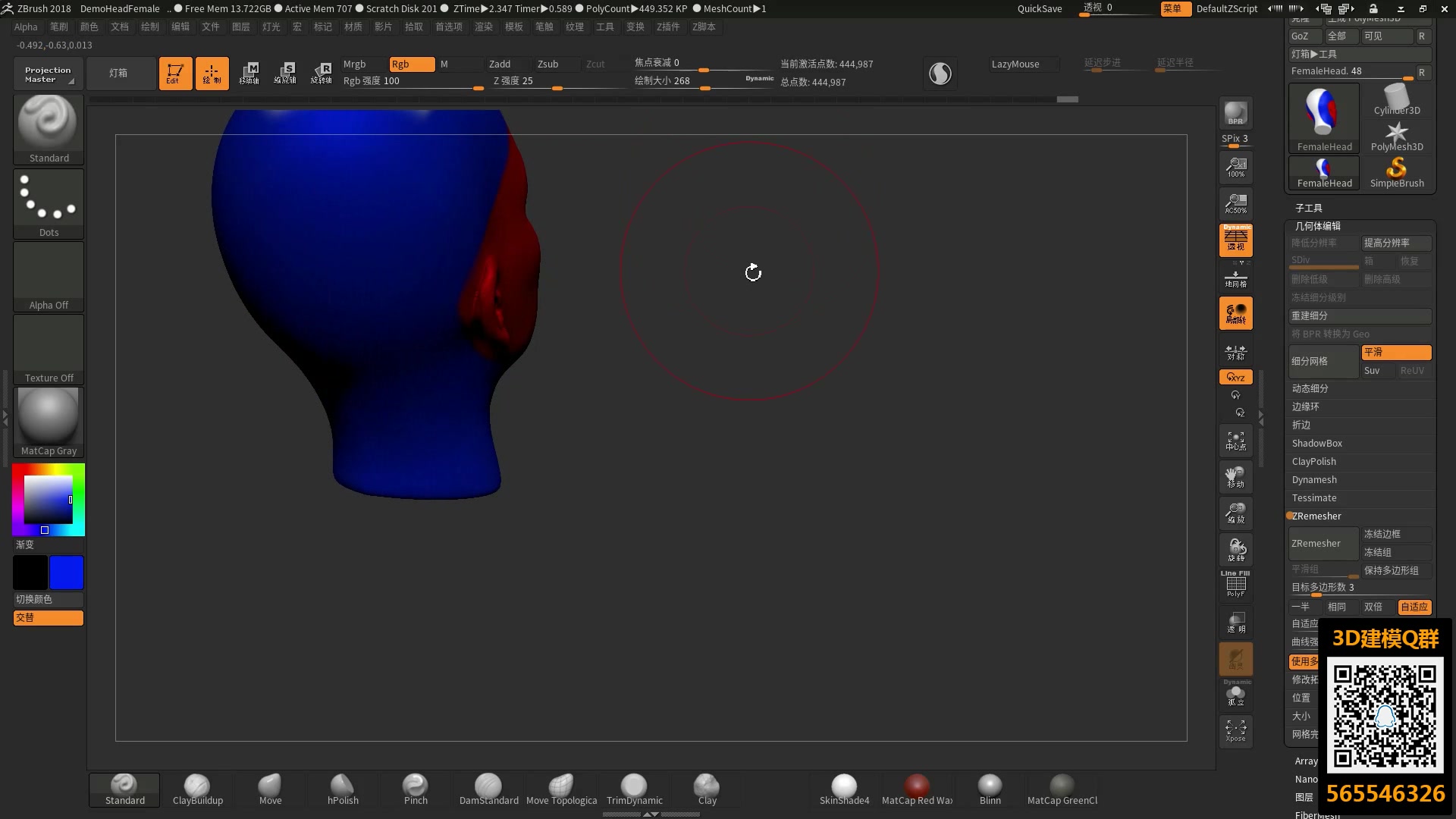
Task: Open the 纹理 menu
Action: coord(574,27)
